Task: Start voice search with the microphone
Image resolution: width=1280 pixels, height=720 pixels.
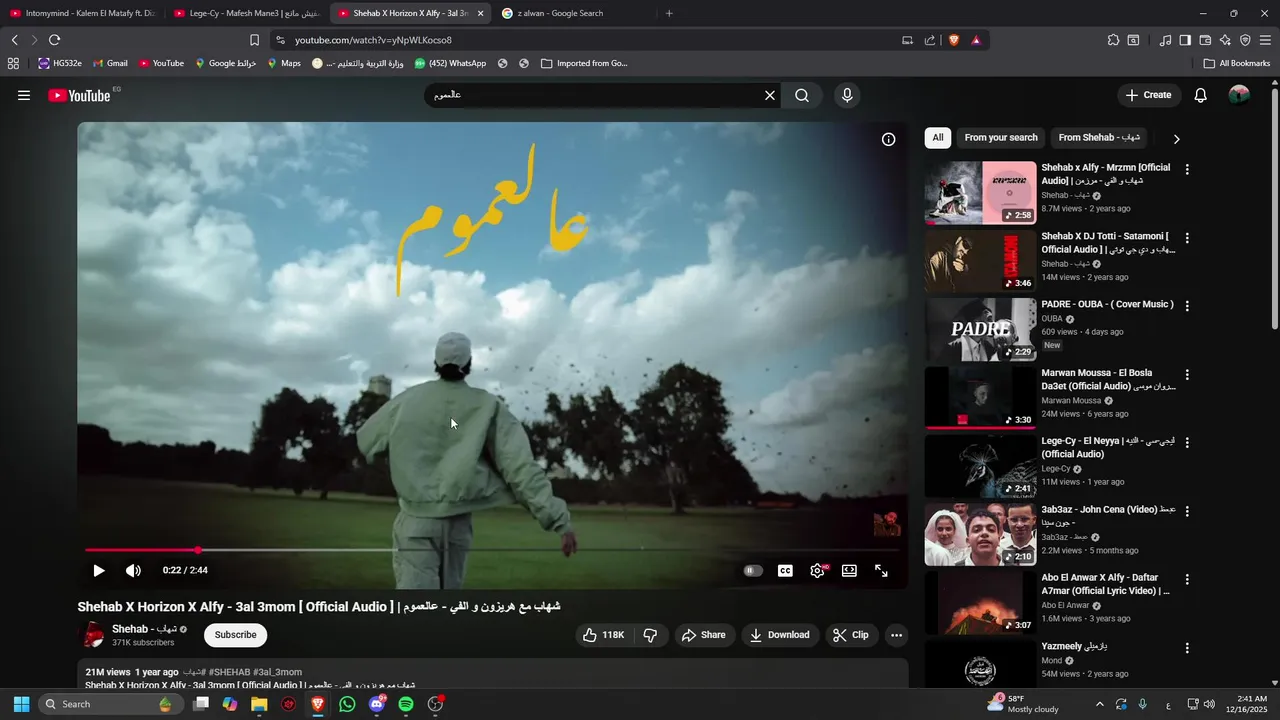Action: click(x=847, y=95)
